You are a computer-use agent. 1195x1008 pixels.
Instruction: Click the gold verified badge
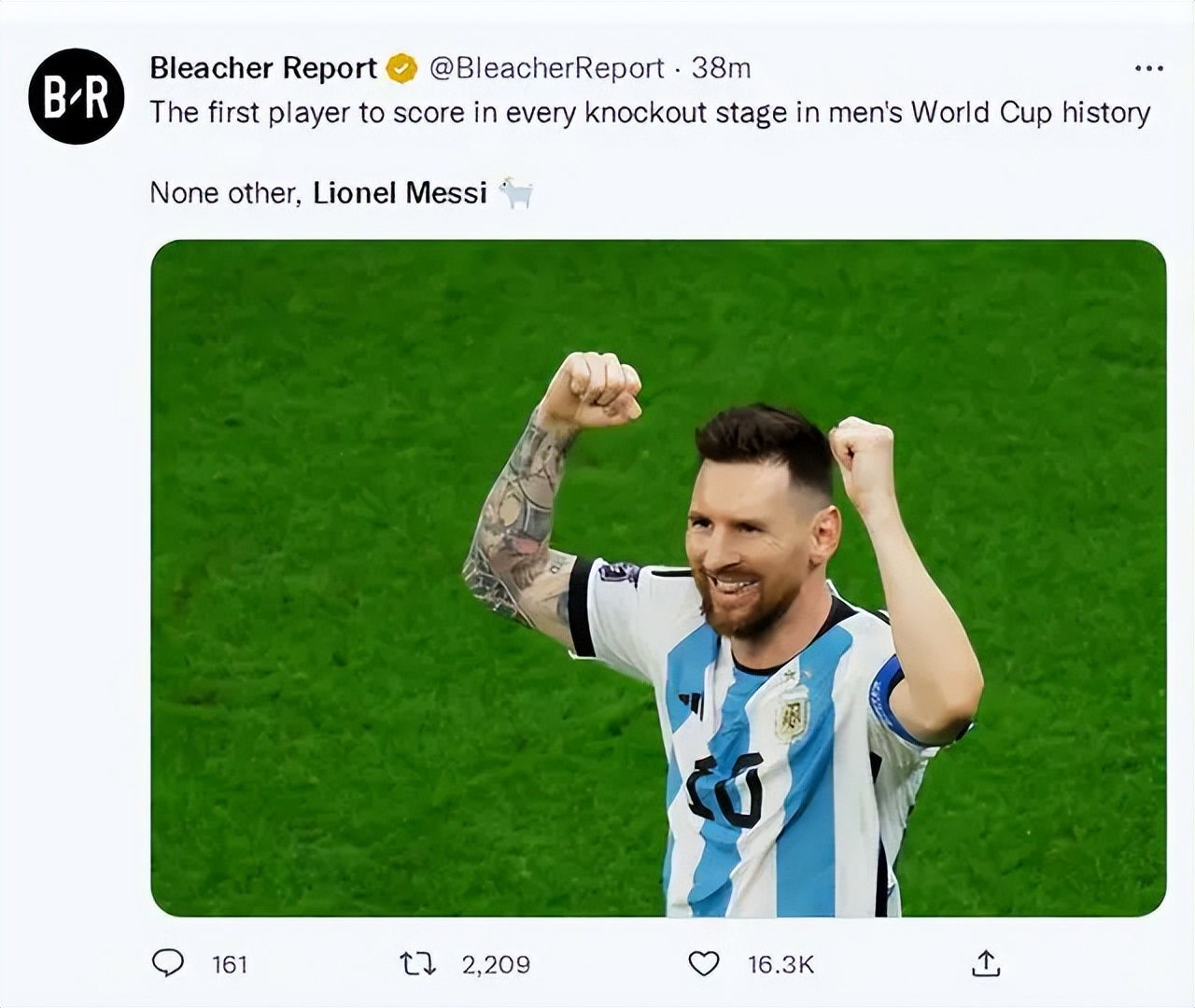[x=401, y=68]
